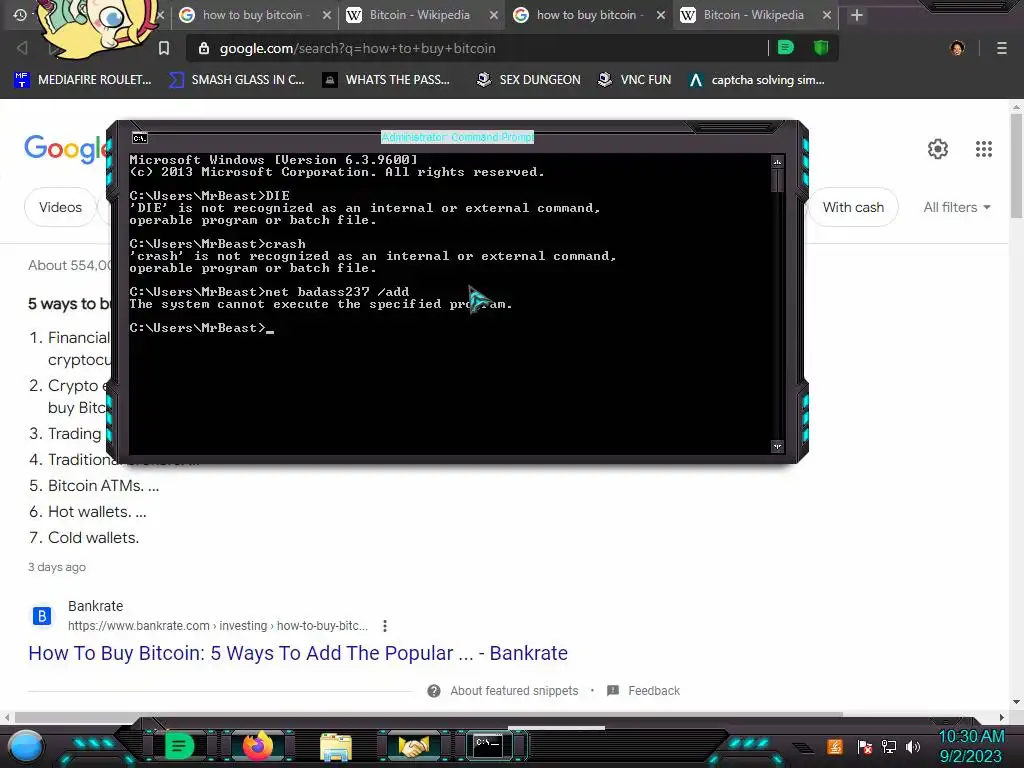Click the Administrator: Command Prompt title bar
The height and width of the screenshot is (768, 1024).
457,137
